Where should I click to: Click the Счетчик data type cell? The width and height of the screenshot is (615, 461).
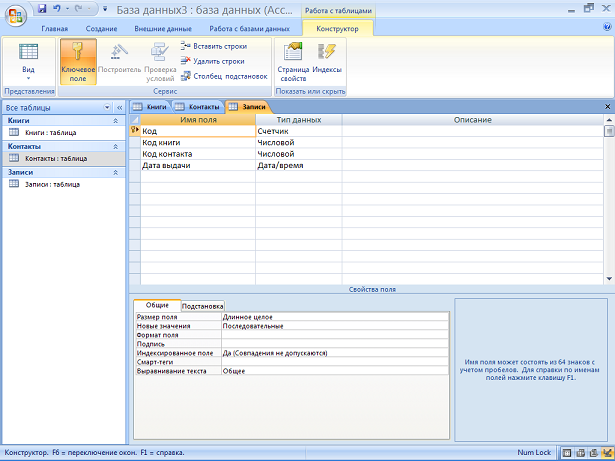[x=299, y=131]
